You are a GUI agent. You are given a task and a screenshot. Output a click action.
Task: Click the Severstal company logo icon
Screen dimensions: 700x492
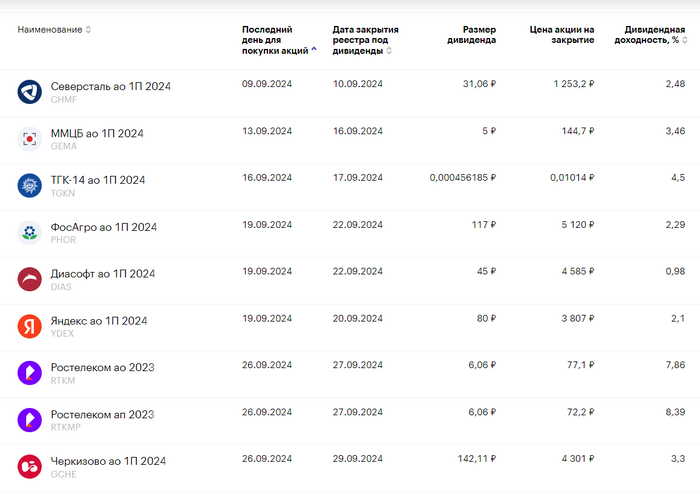[x=28, y=92]
